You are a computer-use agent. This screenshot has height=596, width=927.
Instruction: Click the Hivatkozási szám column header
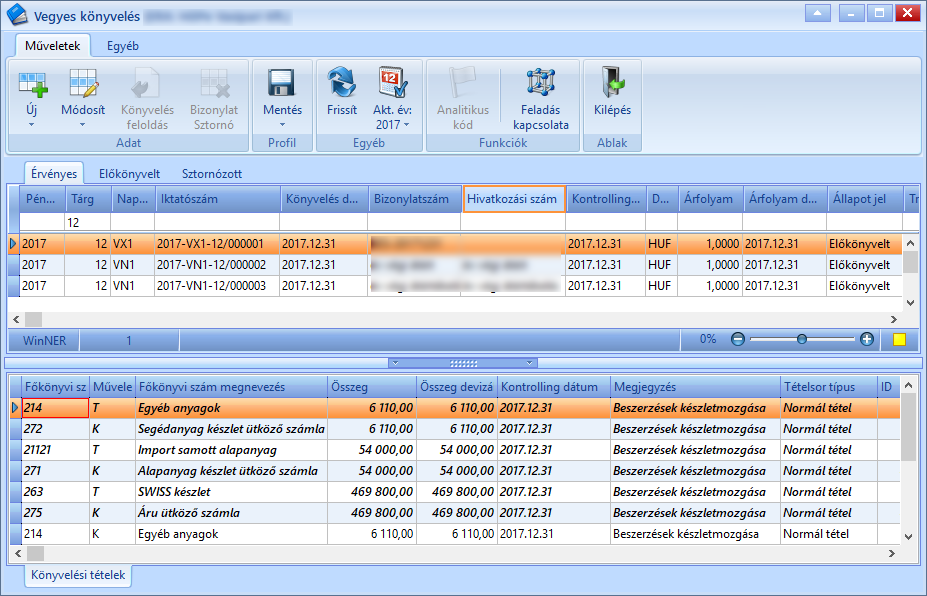tap(514, 199)
